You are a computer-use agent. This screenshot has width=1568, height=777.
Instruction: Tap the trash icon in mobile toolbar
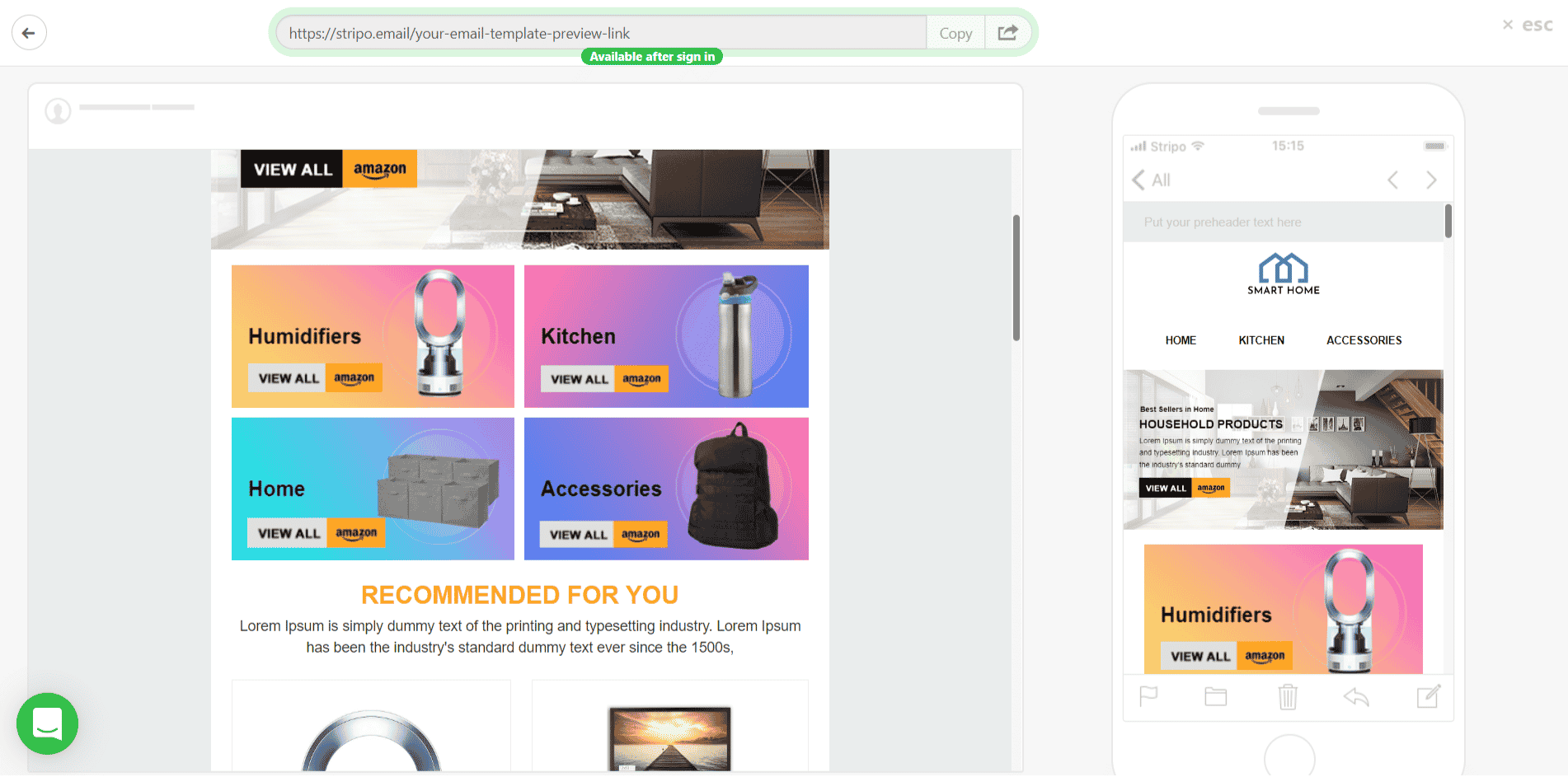tap(1288, 697)
